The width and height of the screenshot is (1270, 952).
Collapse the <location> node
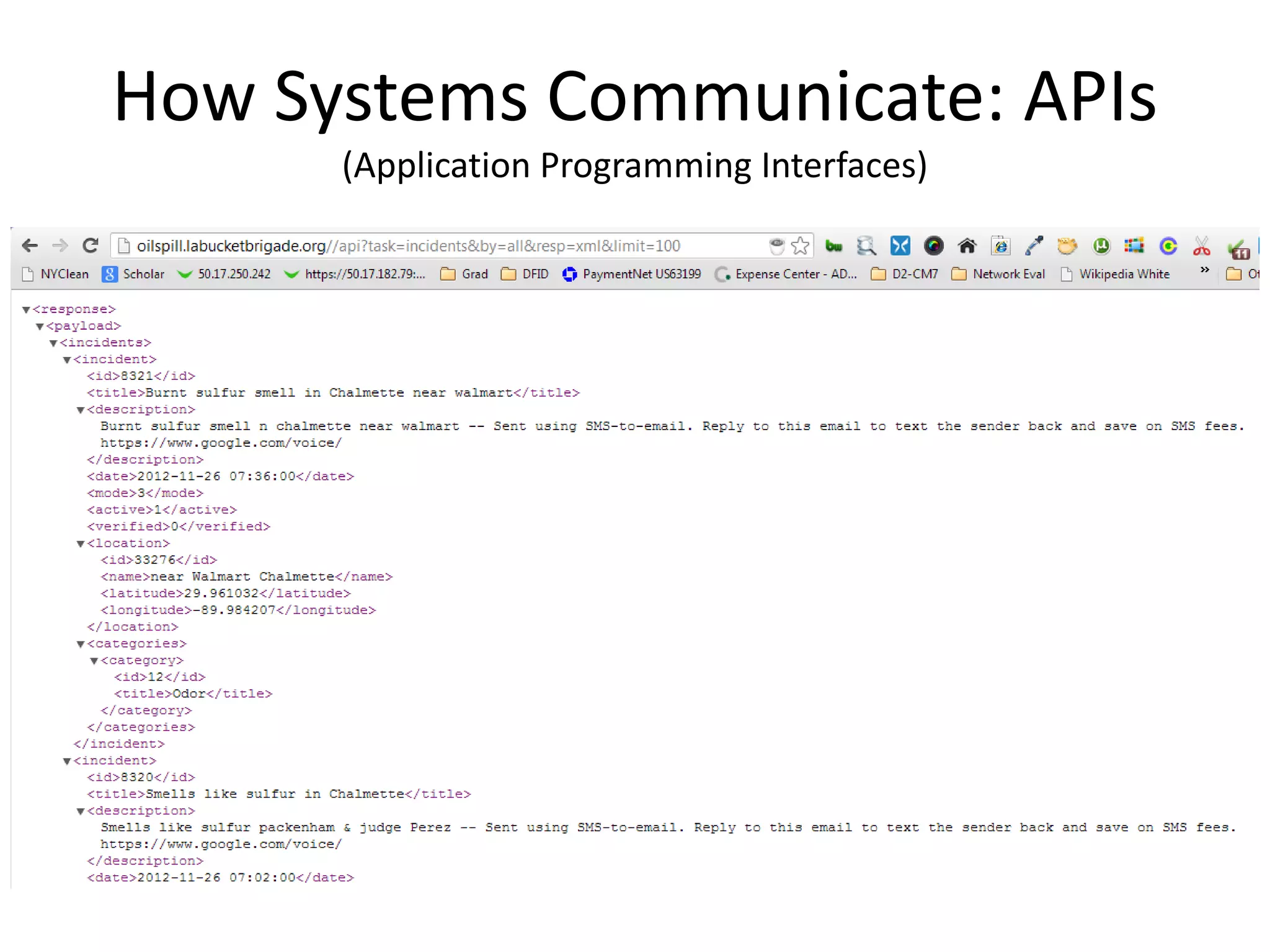(x=81, y=544)
